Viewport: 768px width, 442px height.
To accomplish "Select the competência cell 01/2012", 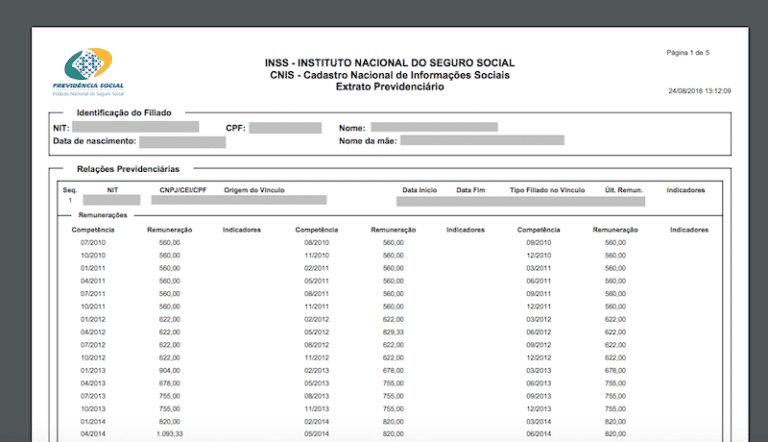I will pyautogui.click(x=93, y=319).
